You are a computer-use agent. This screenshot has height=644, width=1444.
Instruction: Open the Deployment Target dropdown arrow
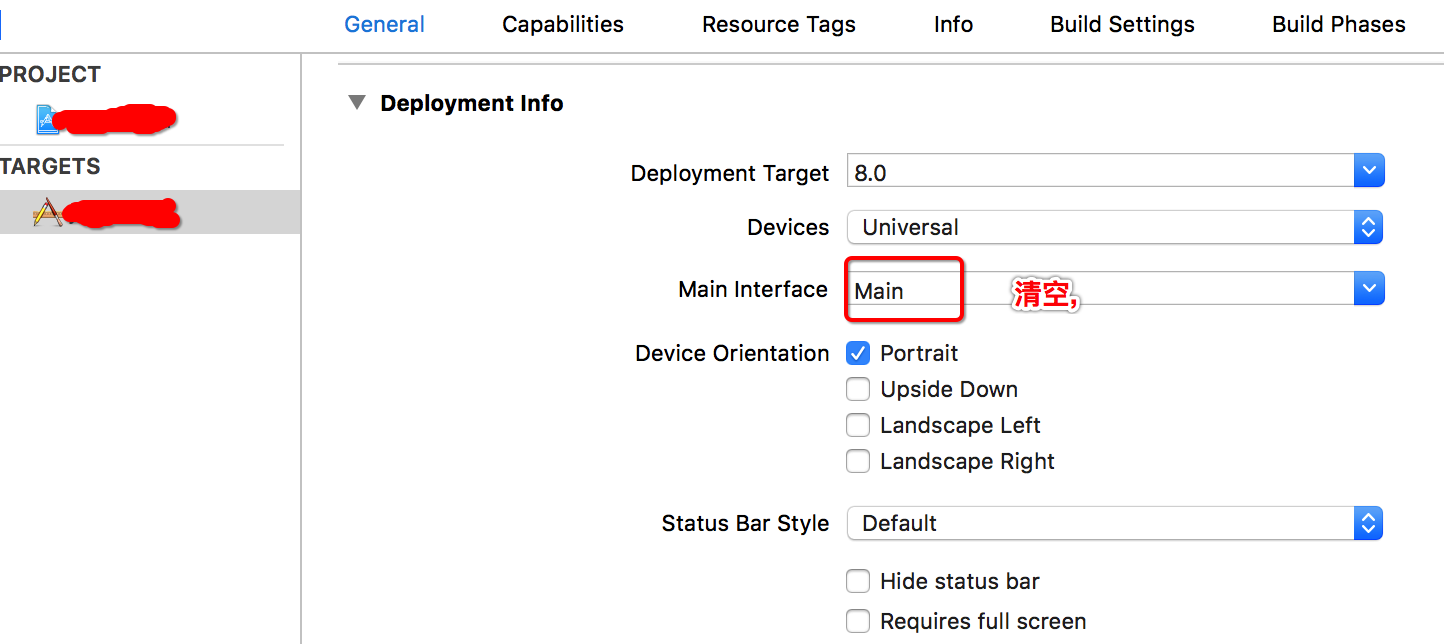pyautogui.click(x=1368, y=172)
